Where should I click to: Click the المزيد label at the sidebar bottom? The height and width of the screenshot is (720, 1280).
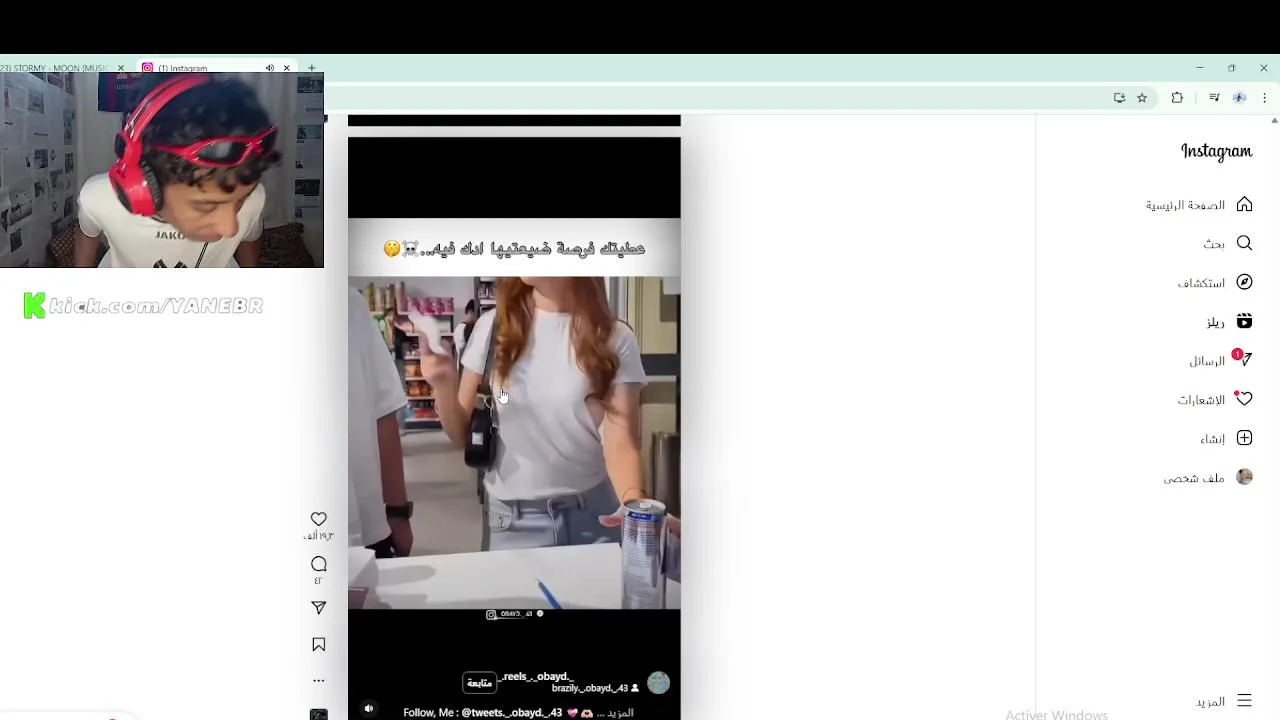[x=1210, y=702]
